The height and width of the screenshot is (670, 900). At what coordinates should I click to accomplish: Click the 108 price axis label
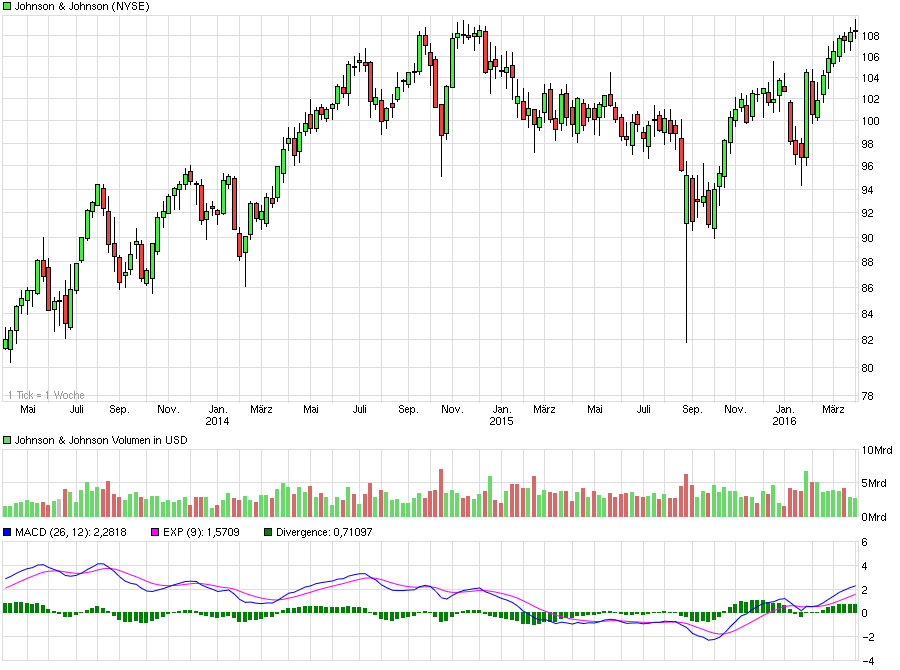click(x=870, y=36)
